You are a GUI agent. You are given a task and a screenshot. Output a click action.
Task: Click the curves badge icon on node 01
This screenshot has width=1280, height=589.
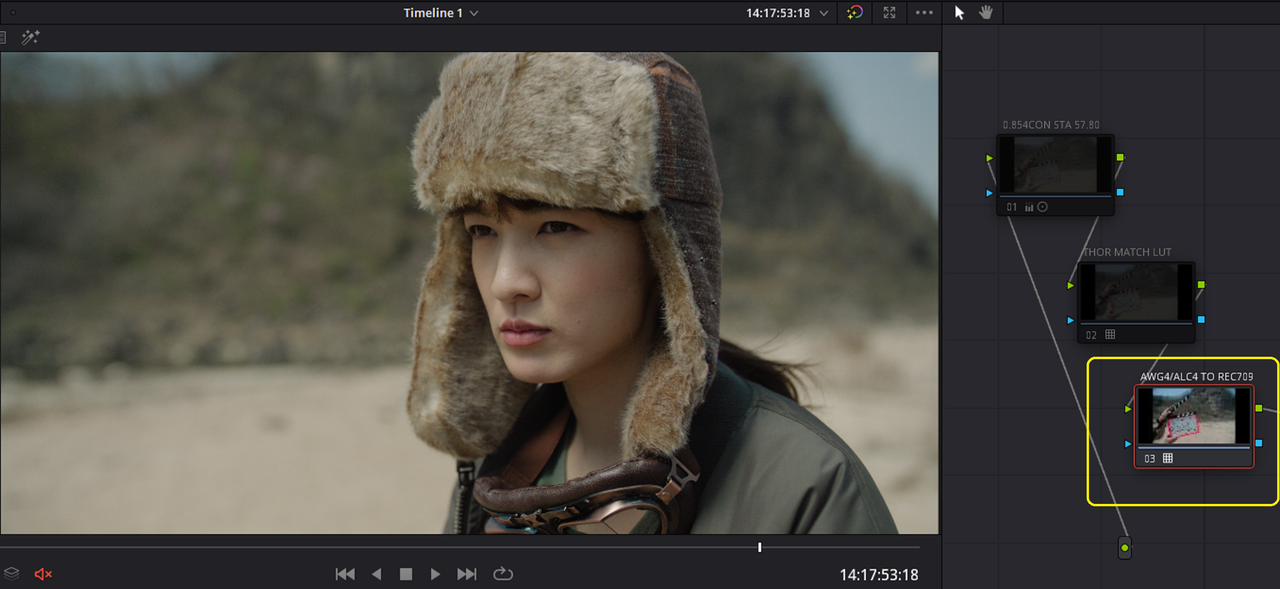tap(1029, 207)
